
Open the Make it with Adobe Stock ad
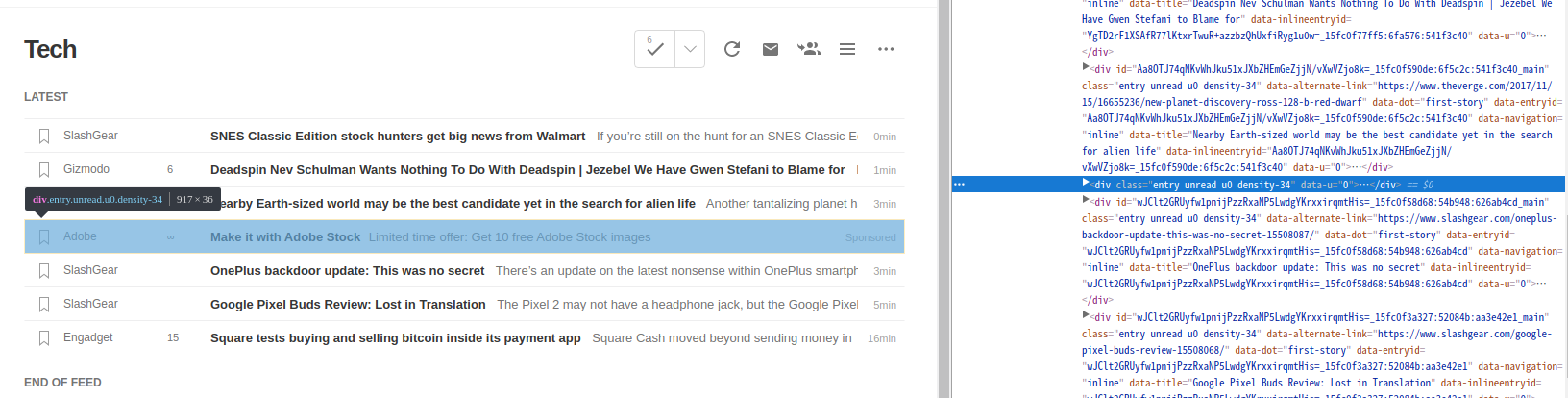(x=285, y=237)
